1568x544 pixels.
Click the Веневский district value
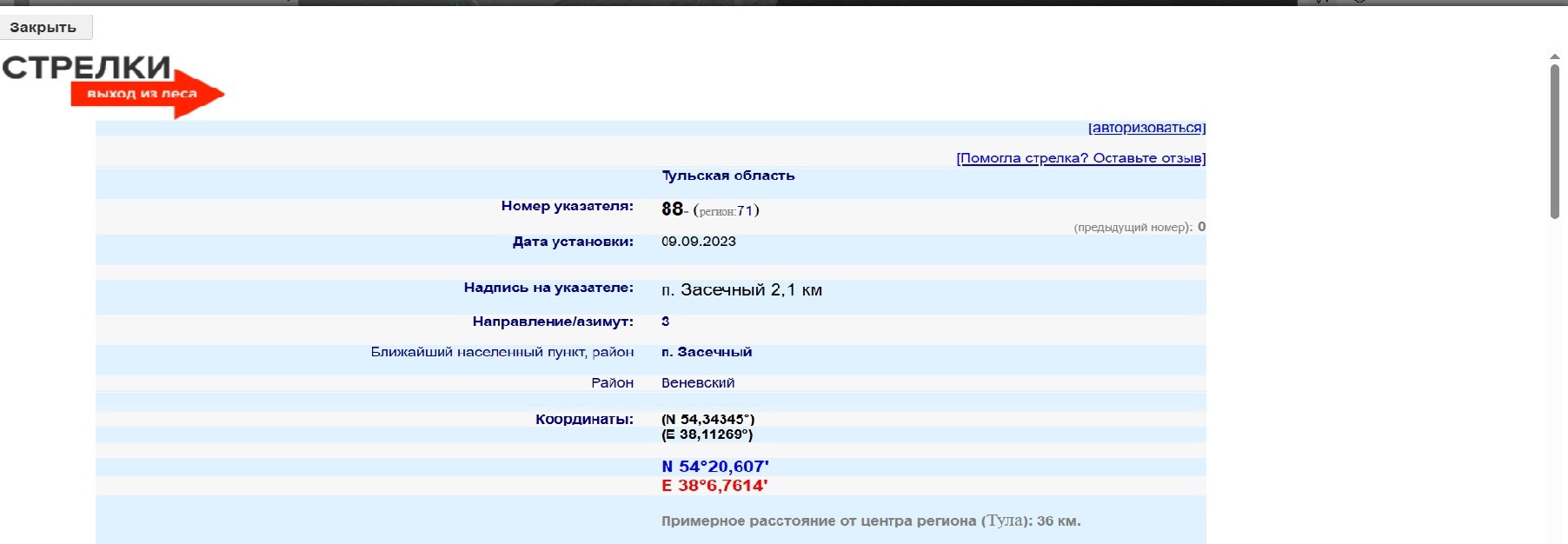[x=697, y=383]
